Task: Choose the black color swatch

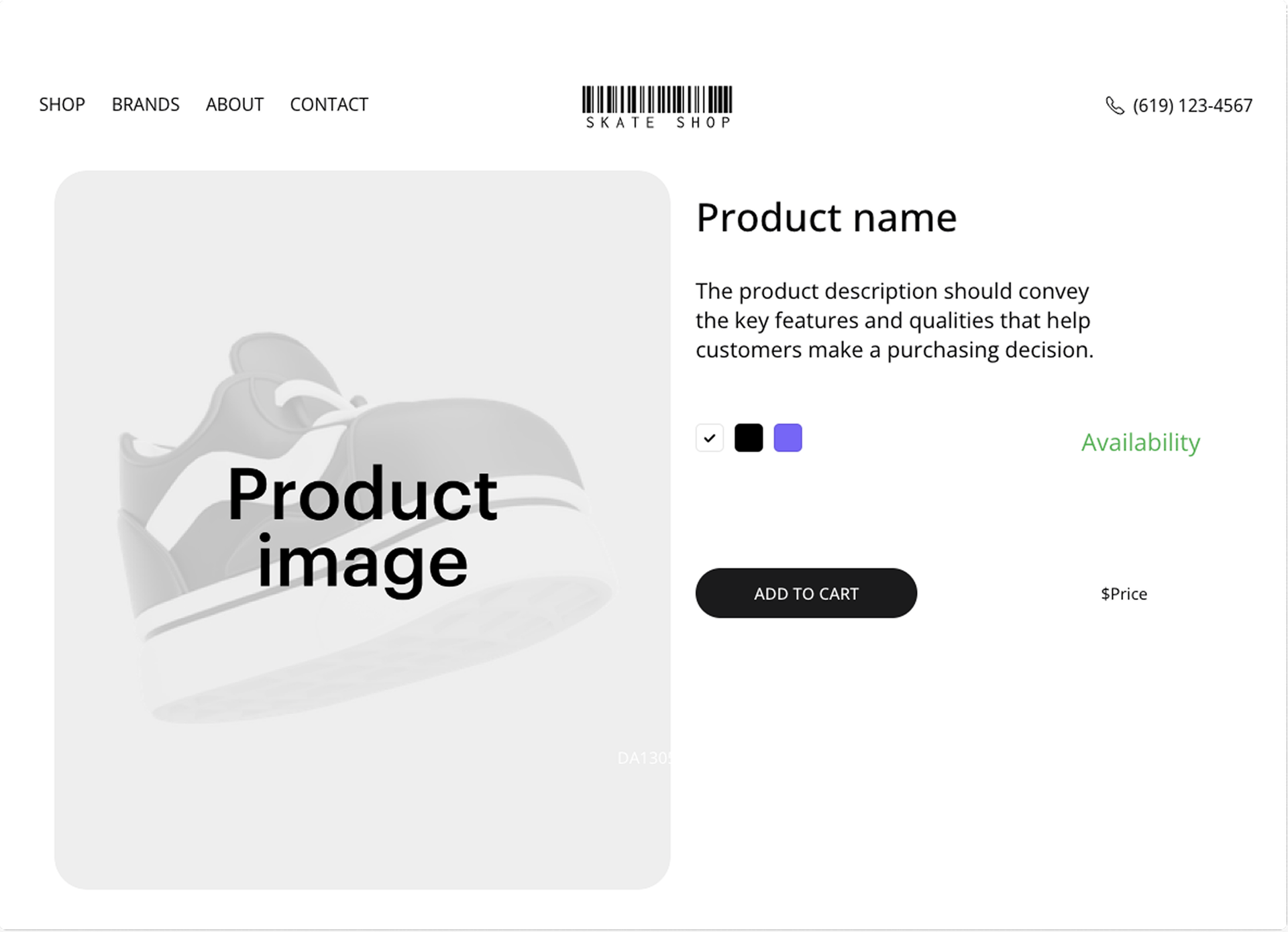Action: pos(749,438)
